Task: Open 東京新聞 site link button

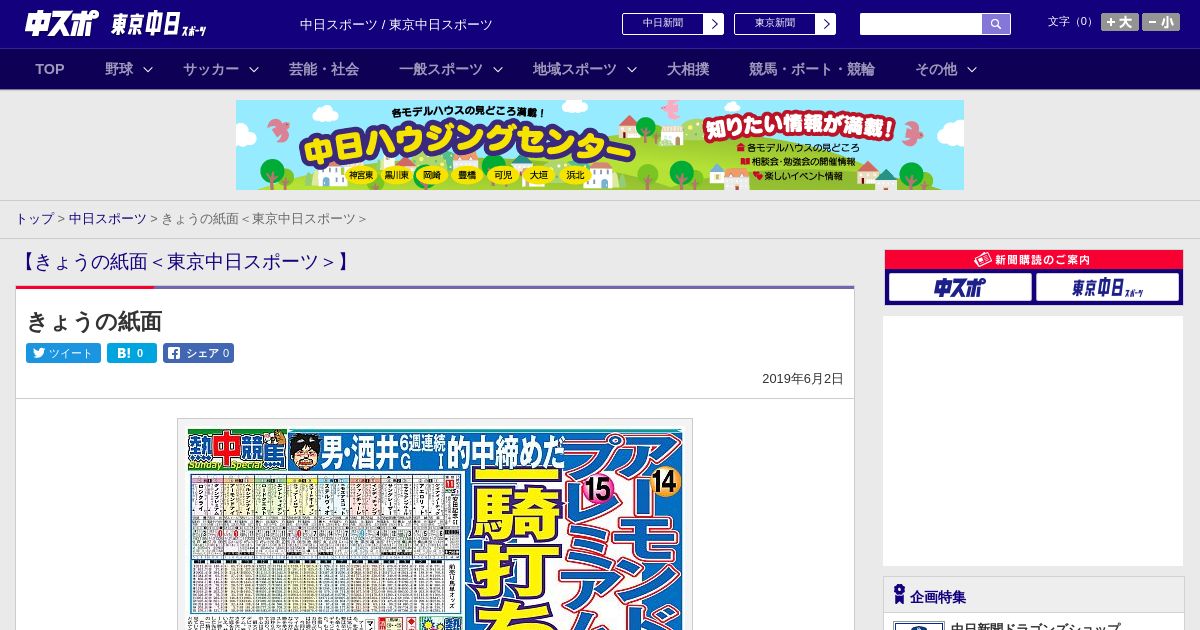Action: 775,24
